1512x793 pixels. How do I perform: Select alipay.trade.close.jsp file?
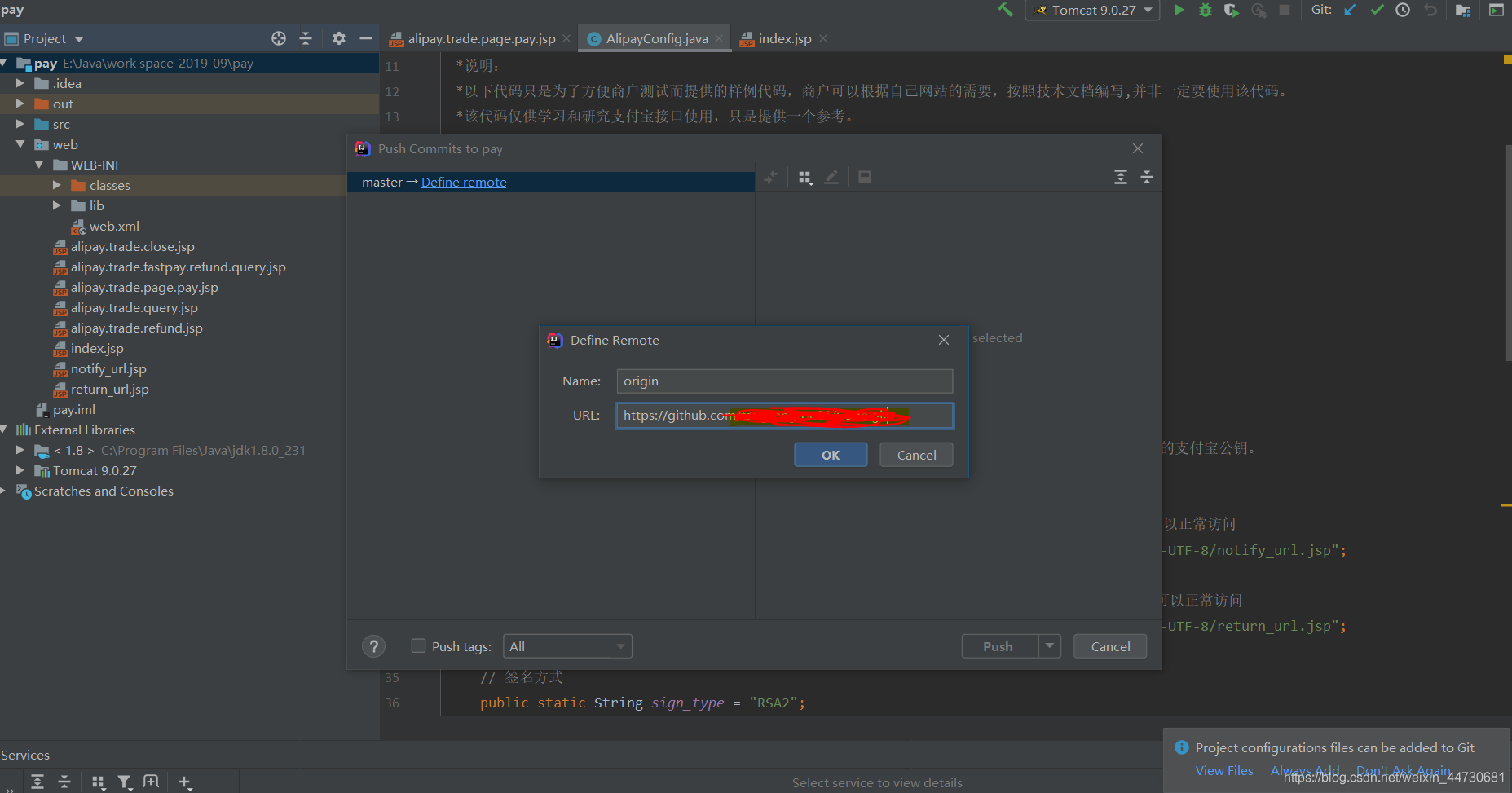(x=132, y=246)
